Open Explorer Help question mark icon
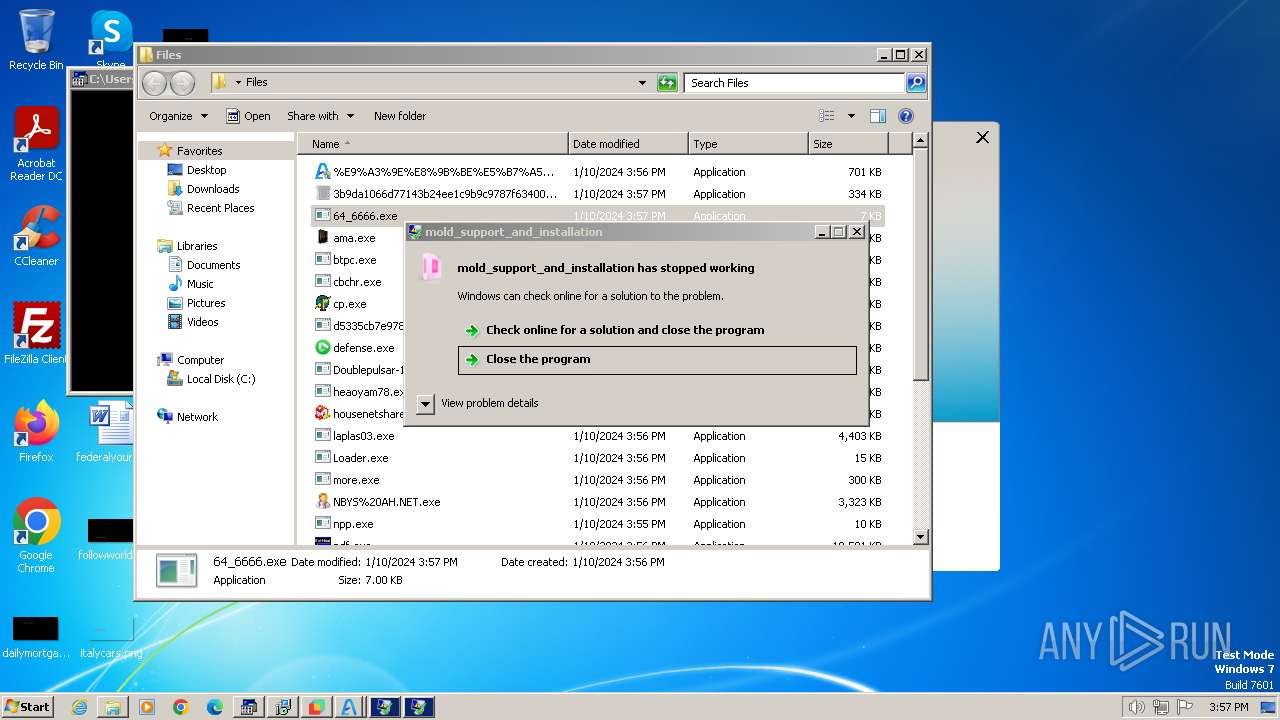1280x720 pixels. click(906, 116)
